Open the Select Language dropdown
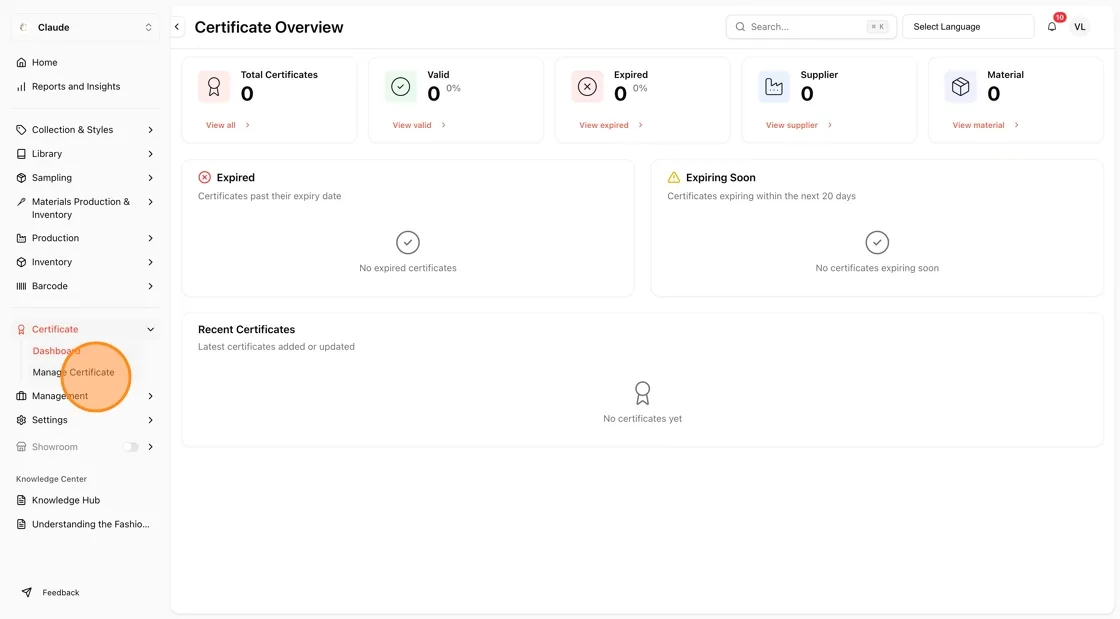Image resolution: width=1120 pixels, height=619 pixels. [x=968, y=27]
